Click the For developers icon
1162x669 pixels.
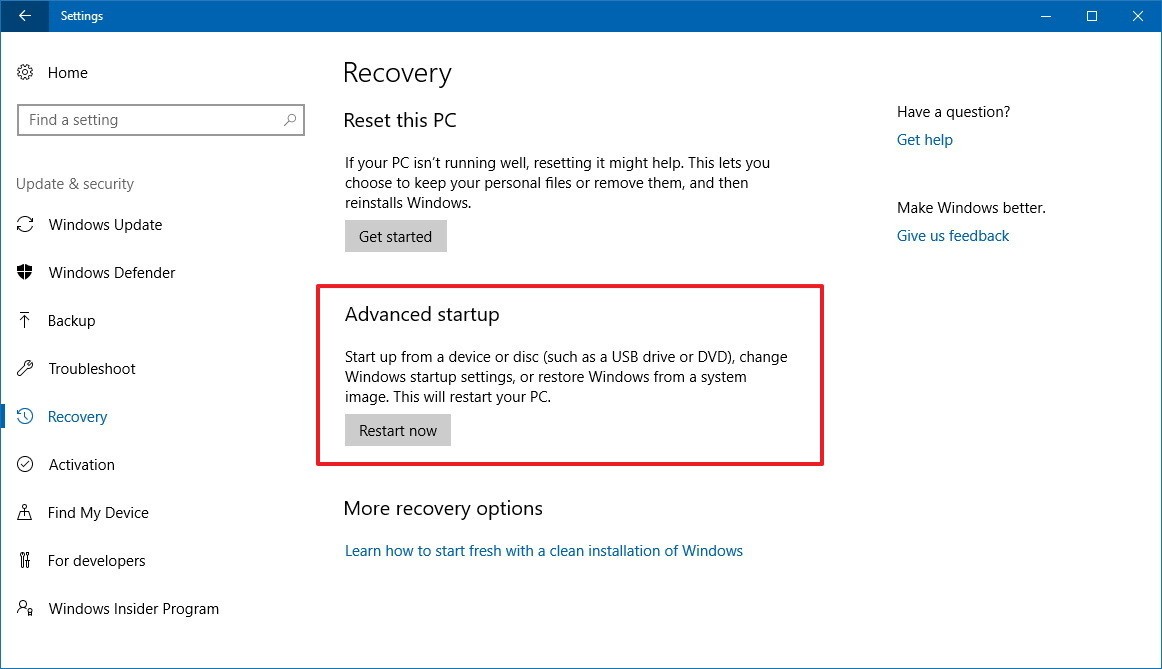(x=25, y=560)
